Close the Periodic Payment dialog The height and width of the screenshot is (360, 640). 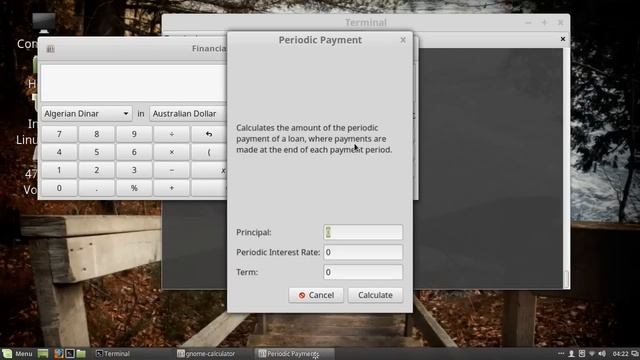[x=403, y=40]
